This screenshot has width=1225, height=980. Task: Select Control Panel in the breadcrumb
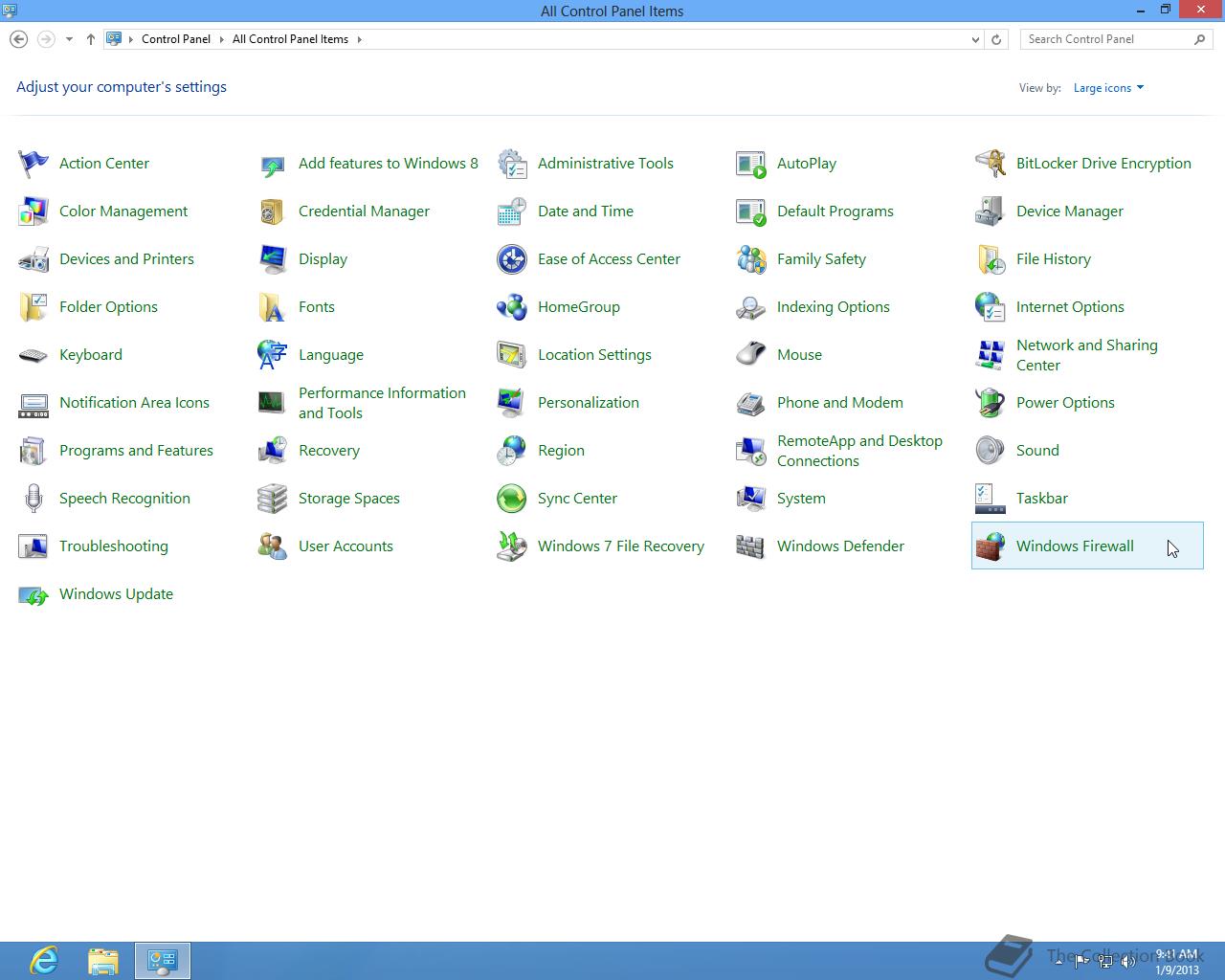[176, 39]
